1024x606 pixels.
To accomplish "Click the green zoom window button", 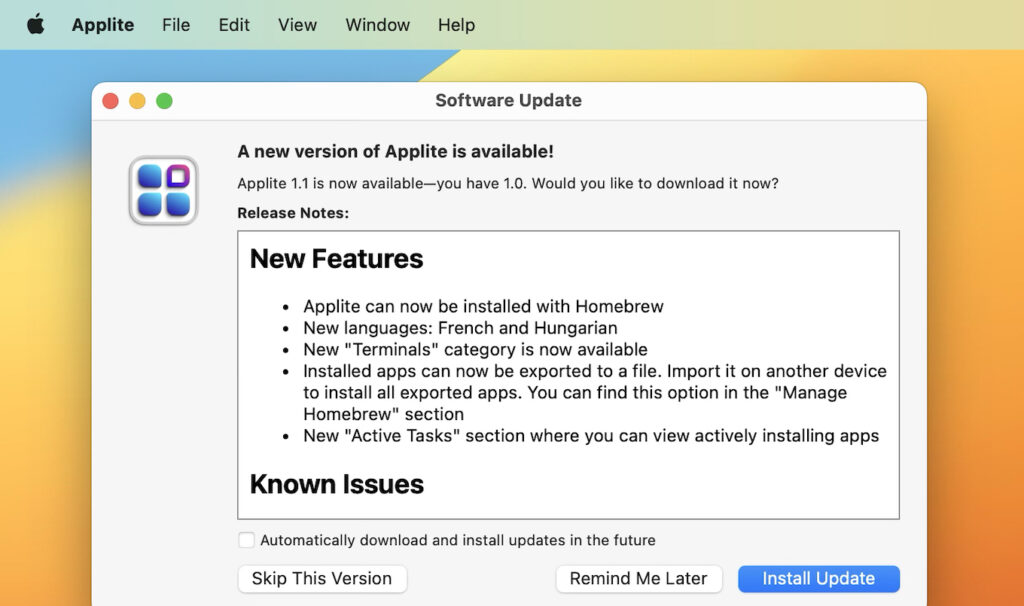I will 164,101.
